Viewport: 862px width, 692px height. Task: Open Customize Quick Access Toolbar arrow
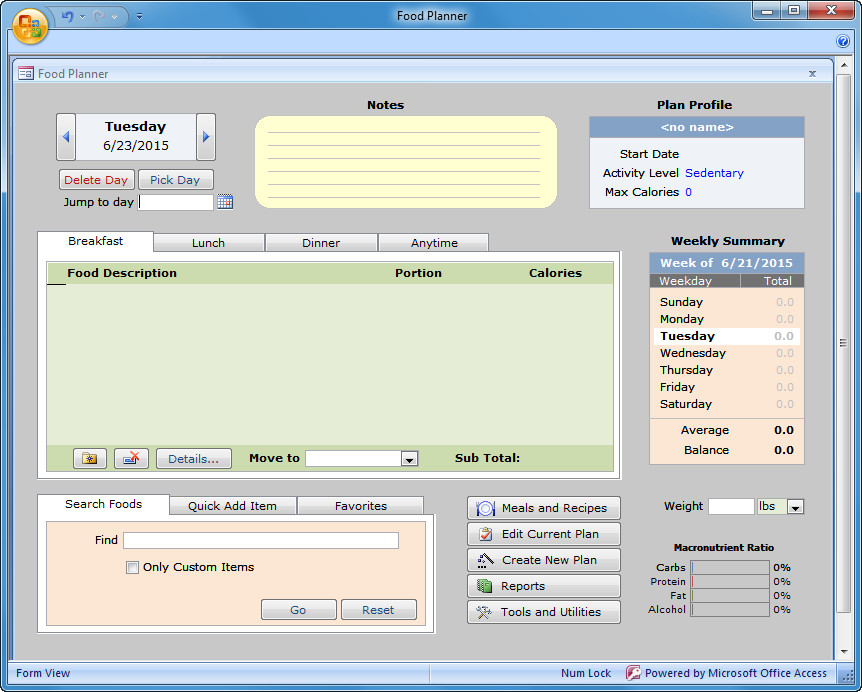pos(140,16)
